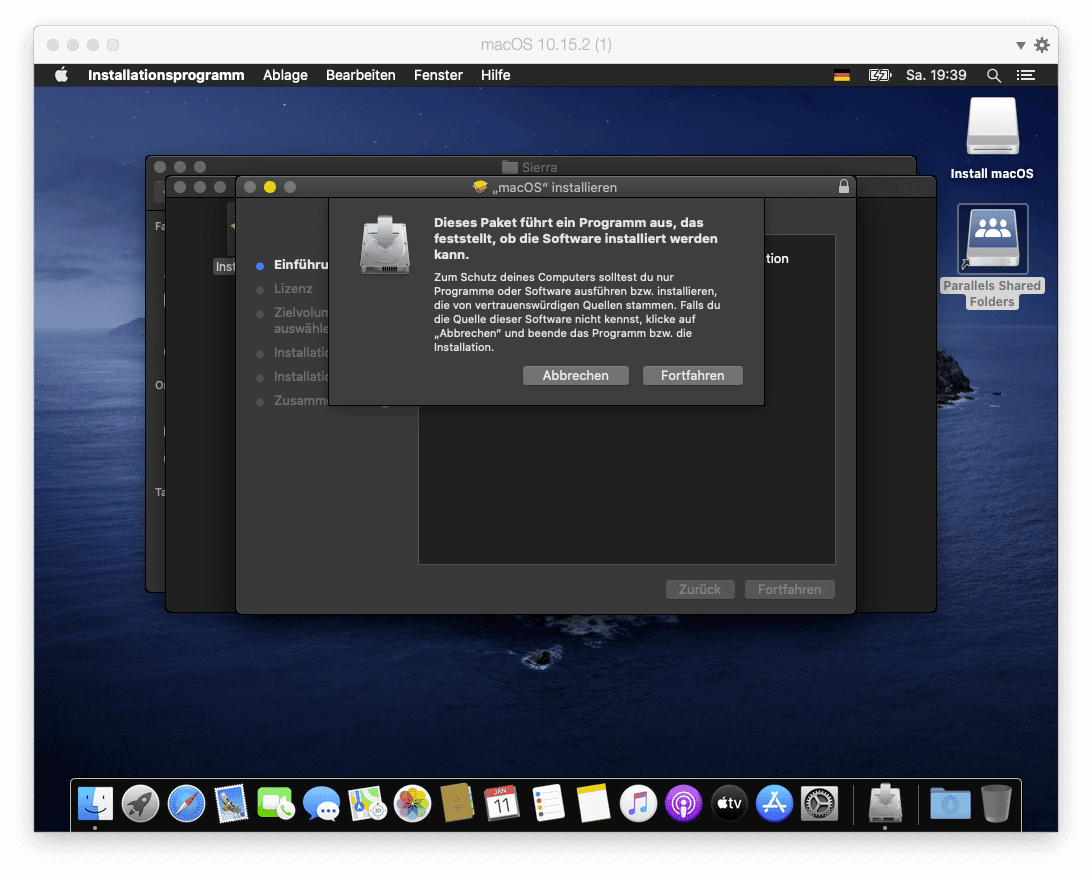Screen dimensions: 1092x874
Task: Open Spotlight search magnifier in menu bar
Action: 993,75
